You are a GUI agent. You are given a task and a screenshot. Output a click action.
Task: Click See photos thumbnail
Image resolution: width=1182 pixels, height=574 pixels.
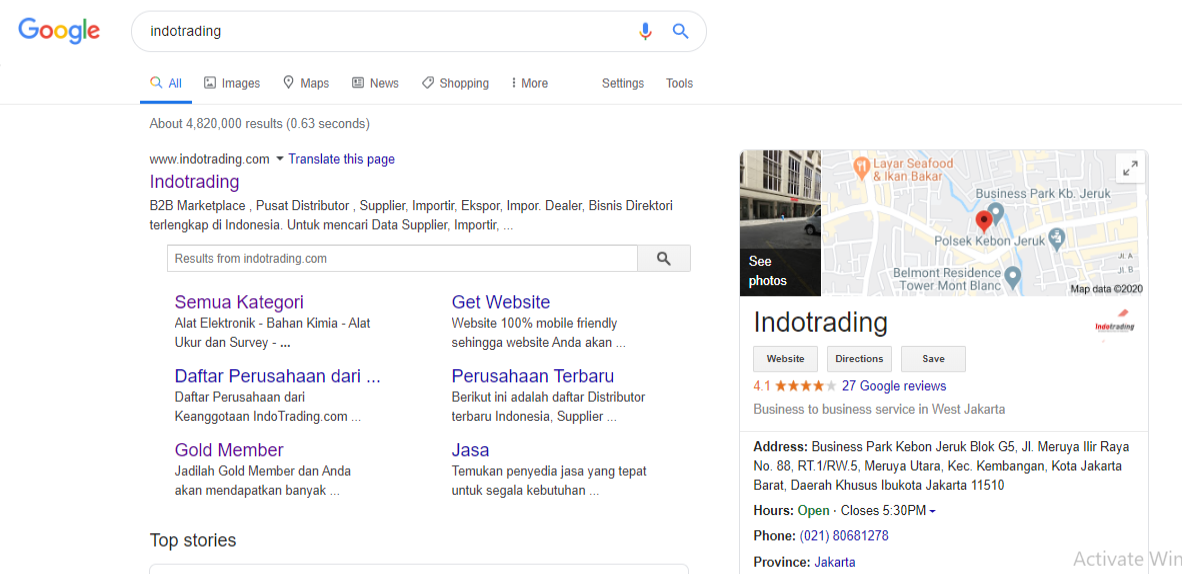[780, 223]
